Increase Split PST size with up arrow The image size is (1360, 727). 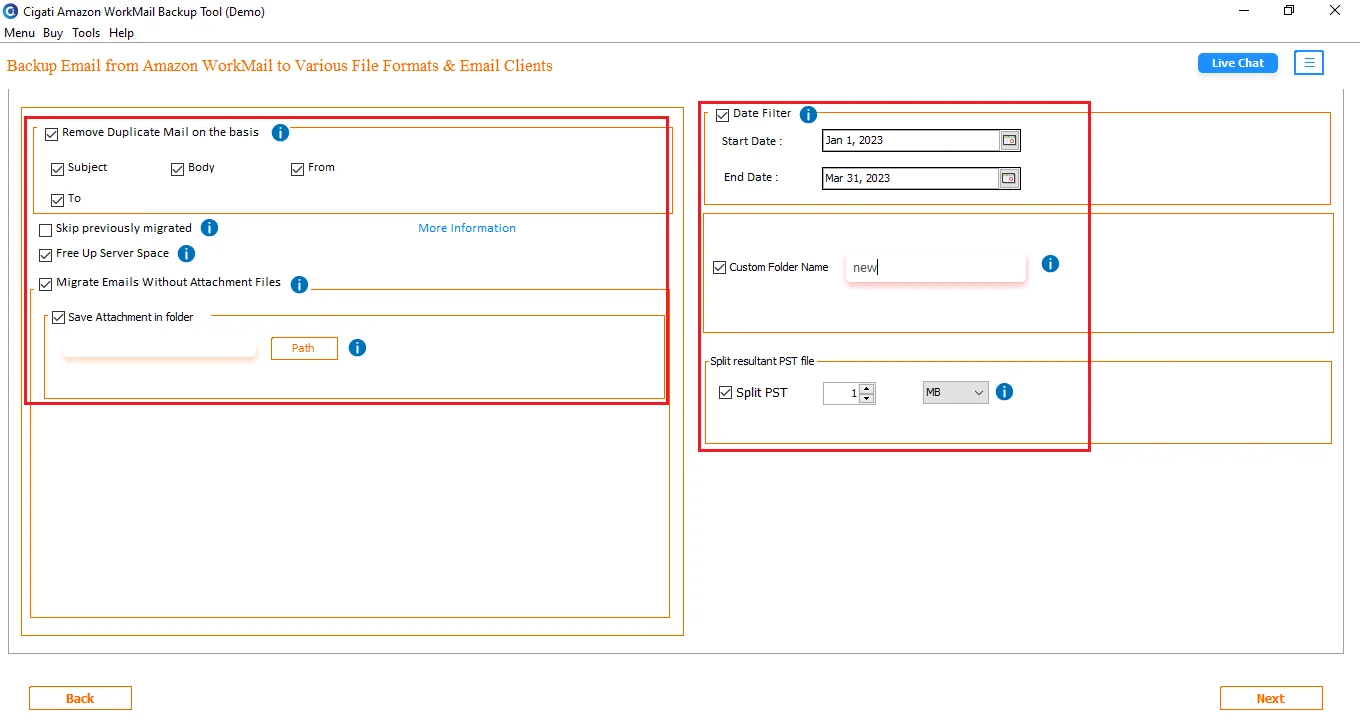point(867,388)
